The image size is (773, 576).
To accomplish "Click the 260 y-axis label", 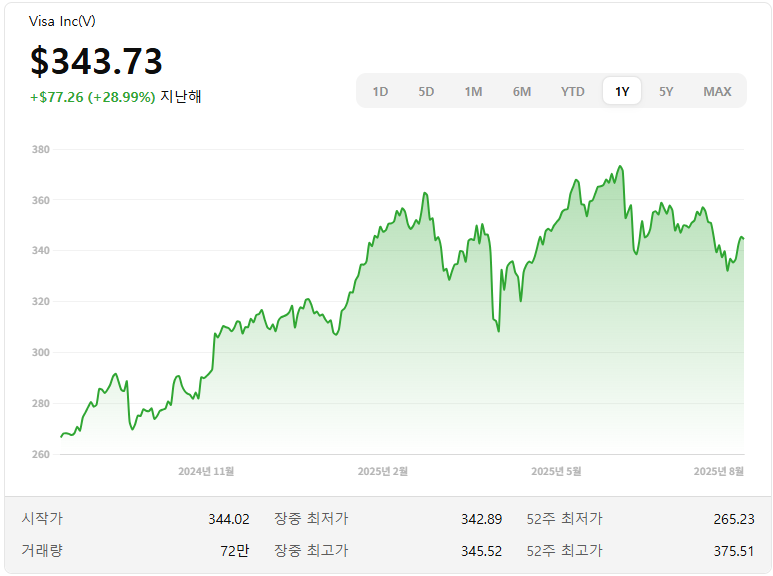I will point(41,454).
